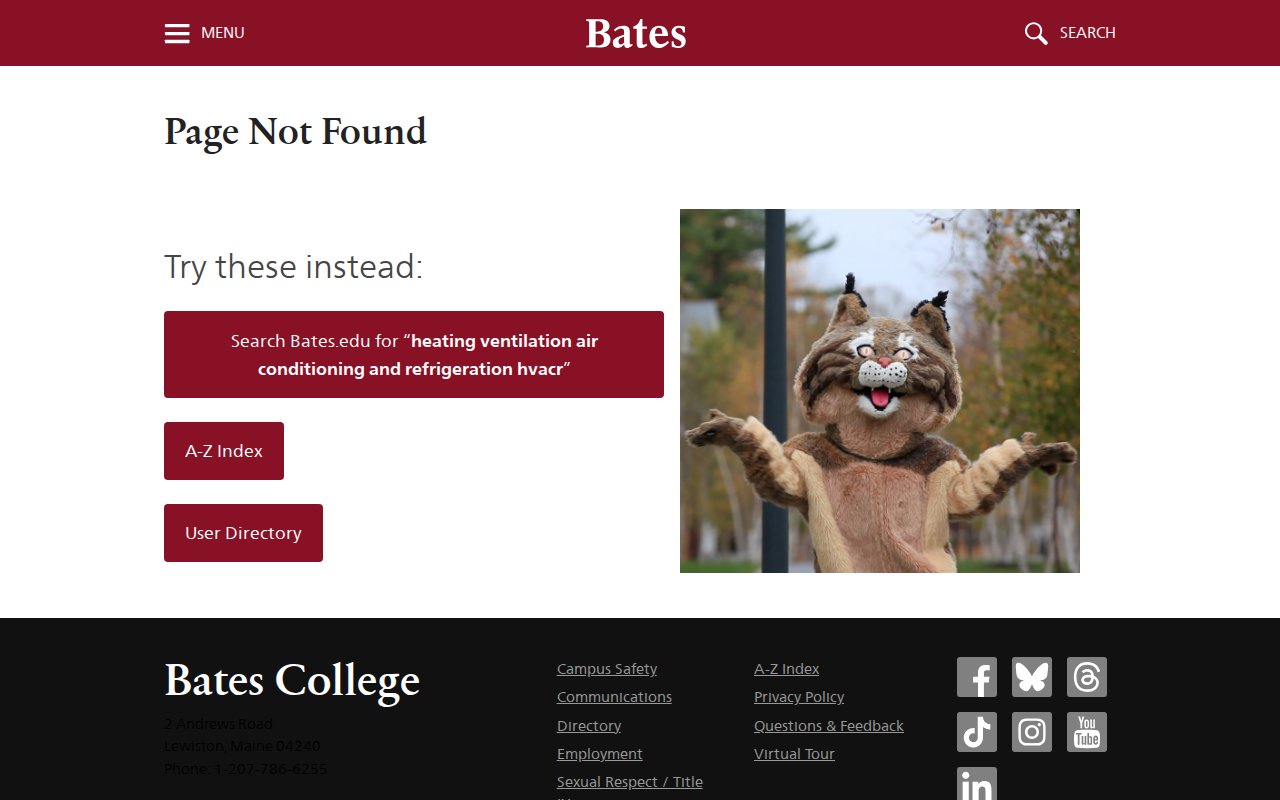This screenshot has width=1280, height=800.
Task: Click the search magnifier icon
Action: pos(1036,33)
